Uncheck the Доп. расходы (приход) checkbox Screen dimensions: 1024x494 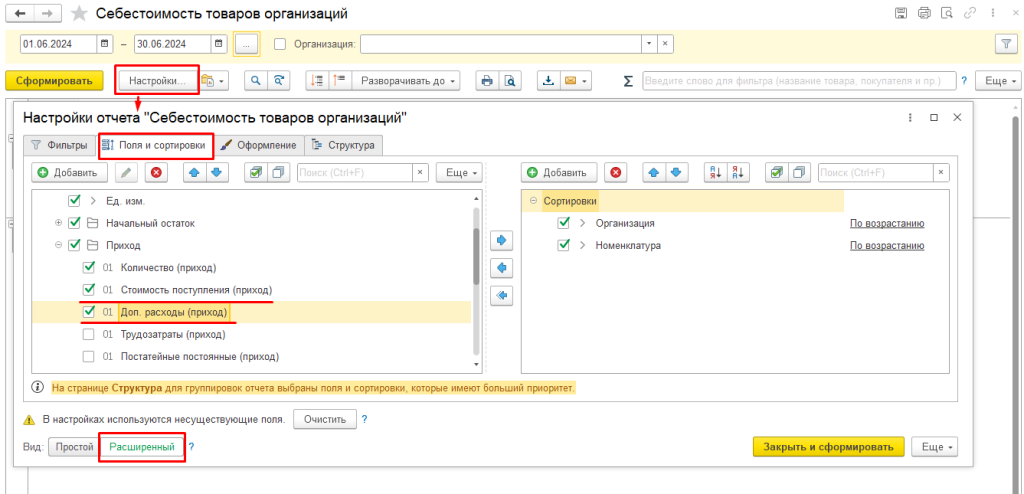tap(89, 312)
